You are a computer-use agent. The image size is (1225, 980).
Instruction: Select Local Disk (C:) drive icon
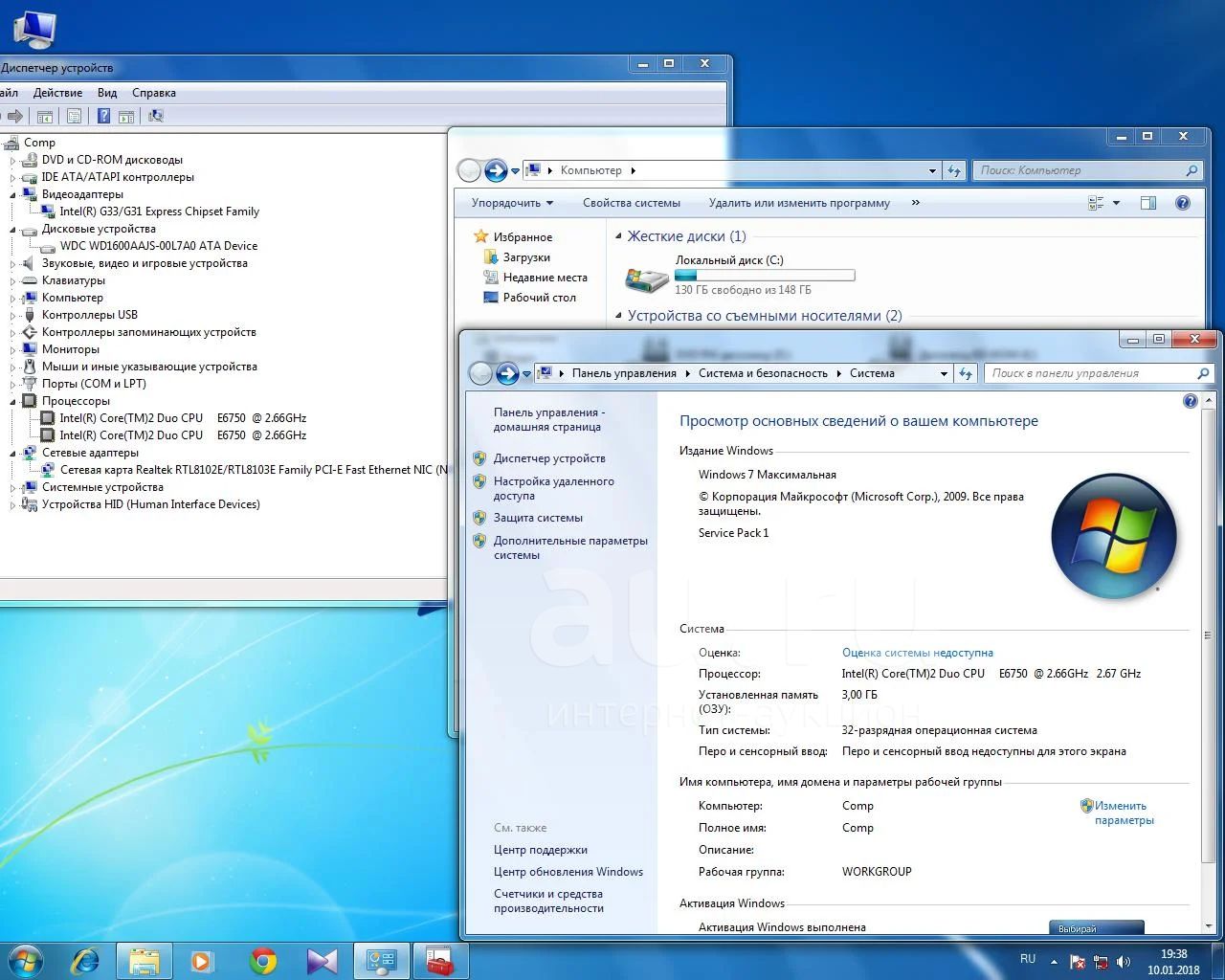647,278
